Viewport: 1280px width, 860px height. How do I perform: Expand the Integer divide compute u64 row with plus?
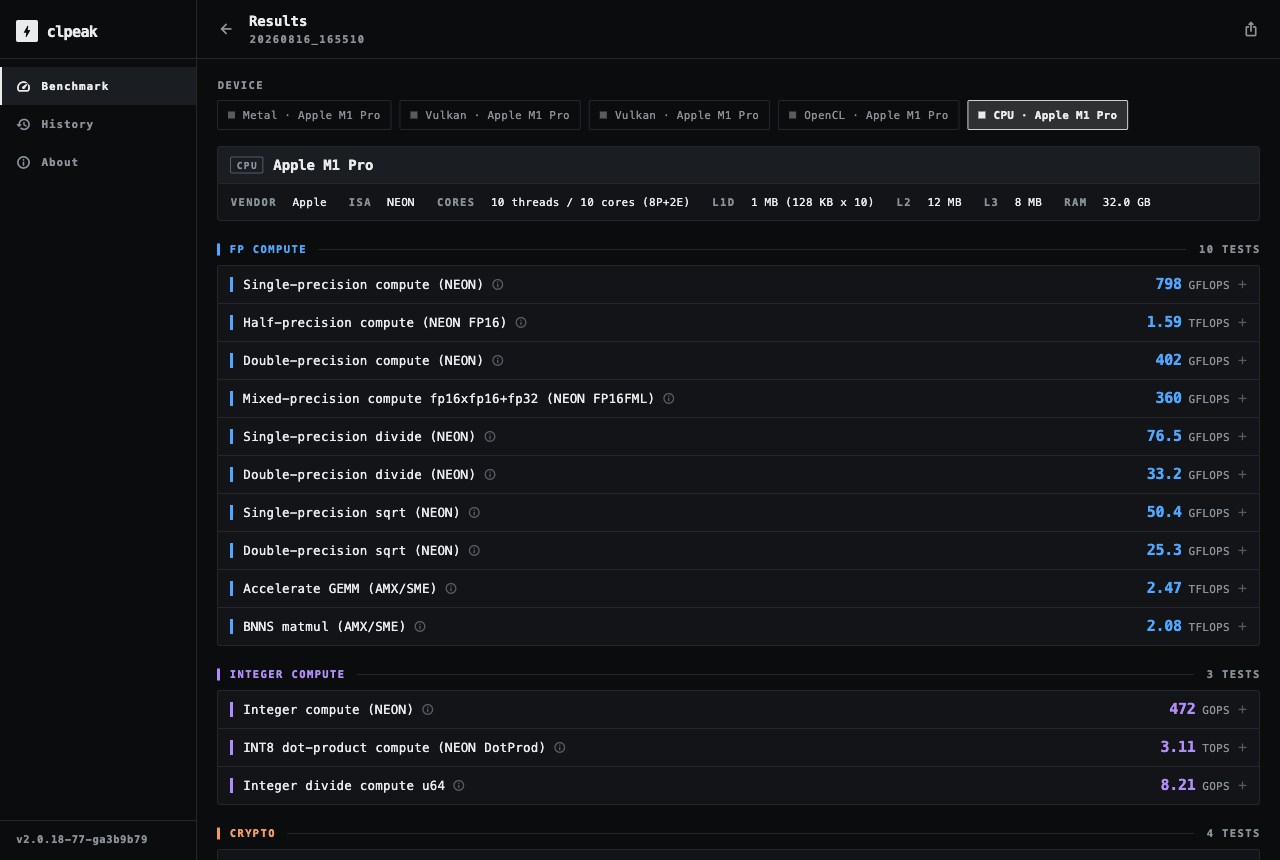pyautogui.click(x=1243, y=786)
